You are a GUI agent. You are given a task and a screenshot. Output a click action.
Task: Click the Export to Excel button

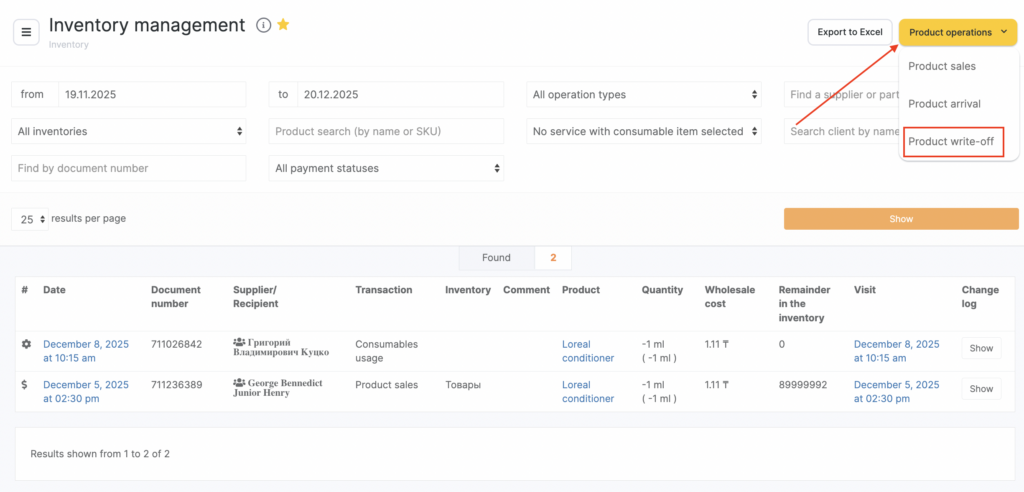pyautogui.click(x=849, y=32)
